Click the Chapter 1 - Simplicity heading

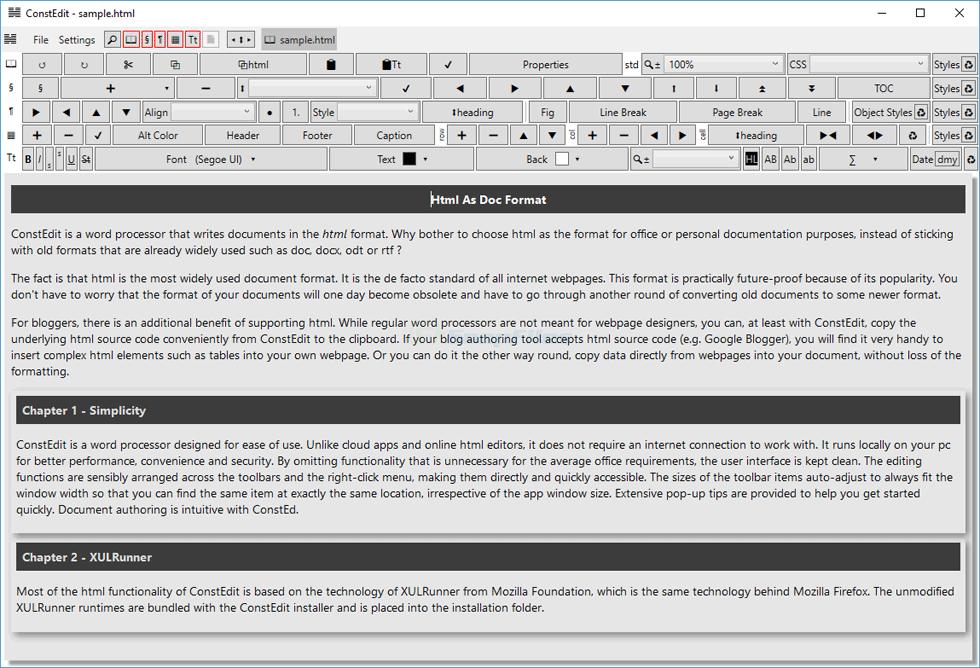click(84, 410)
